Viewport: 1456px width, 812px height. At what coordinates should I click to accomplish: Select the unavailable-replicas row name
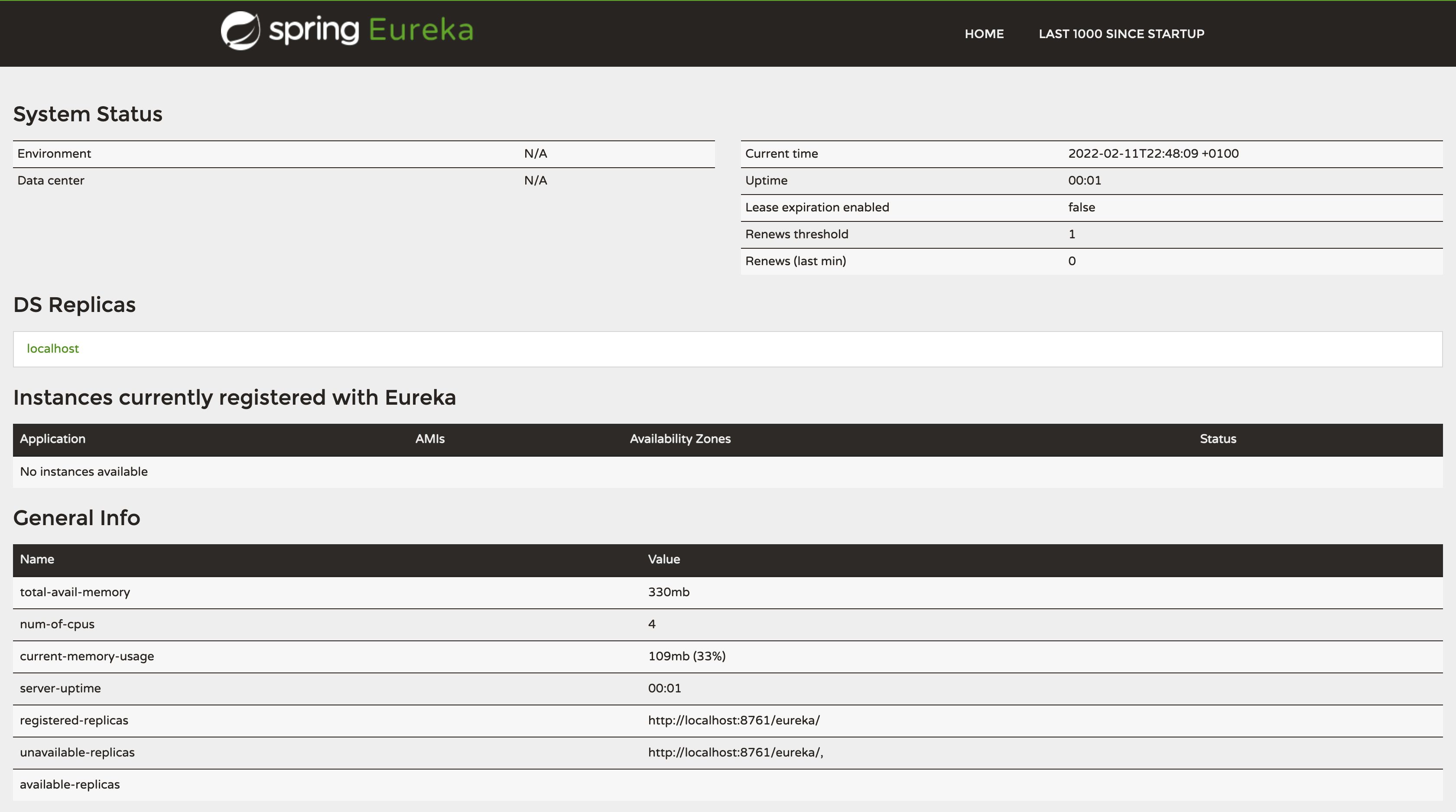point(77,753)
